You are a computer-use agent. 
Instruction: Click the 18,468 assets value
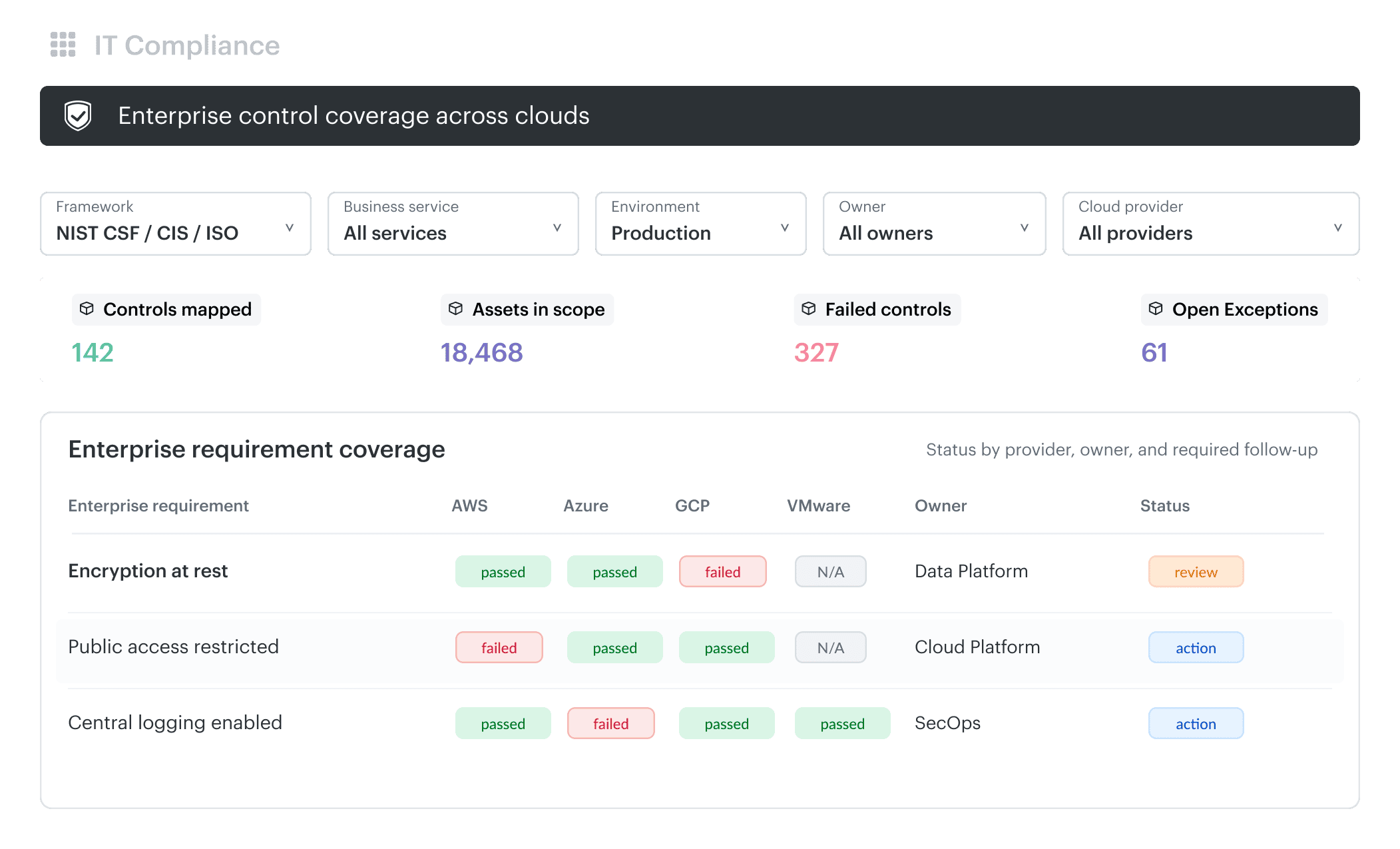(482, 352)
